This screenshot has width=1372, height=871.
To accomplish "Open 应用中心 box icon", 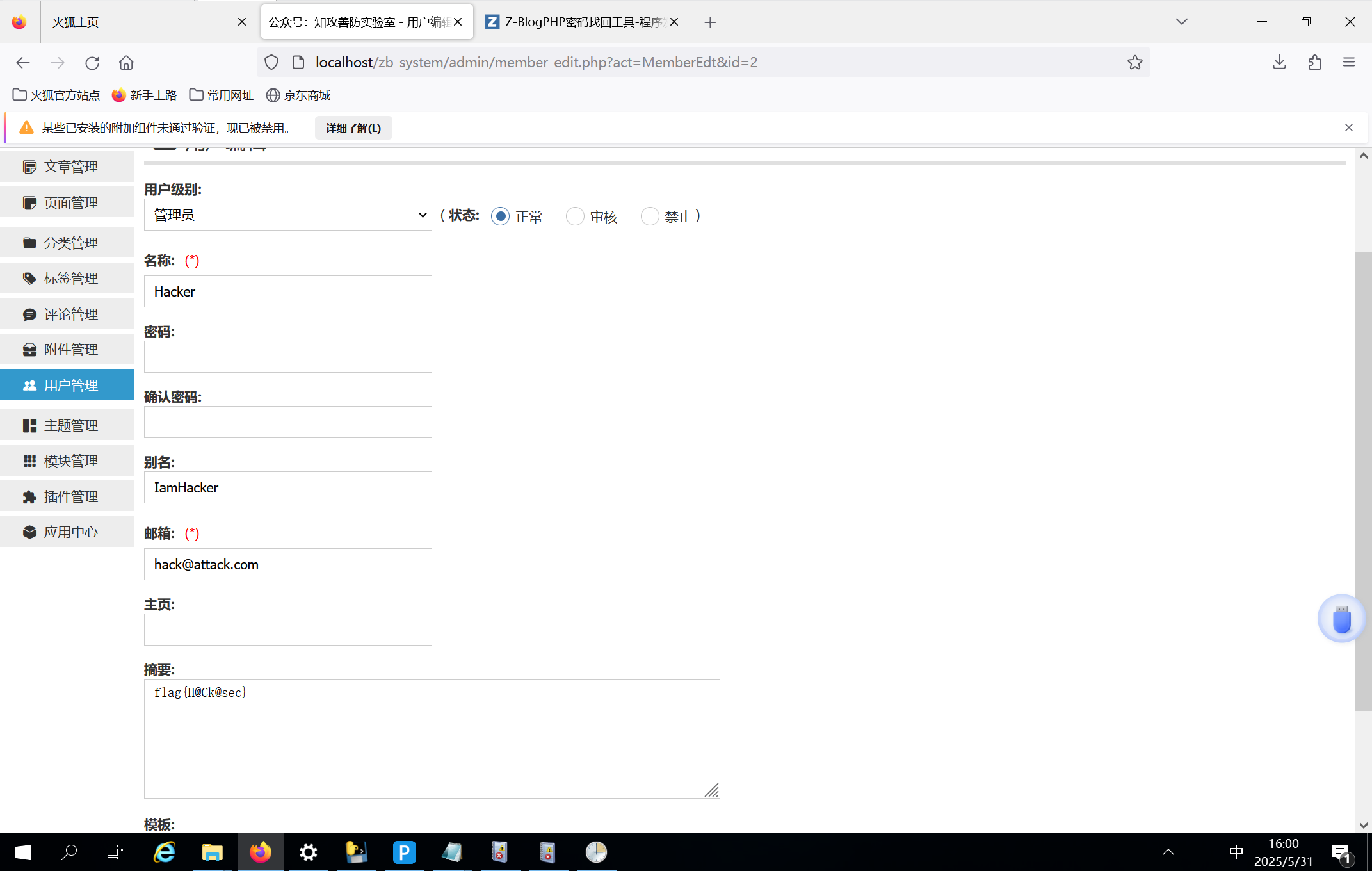I will pyautogui.click(x=29, y=532).
